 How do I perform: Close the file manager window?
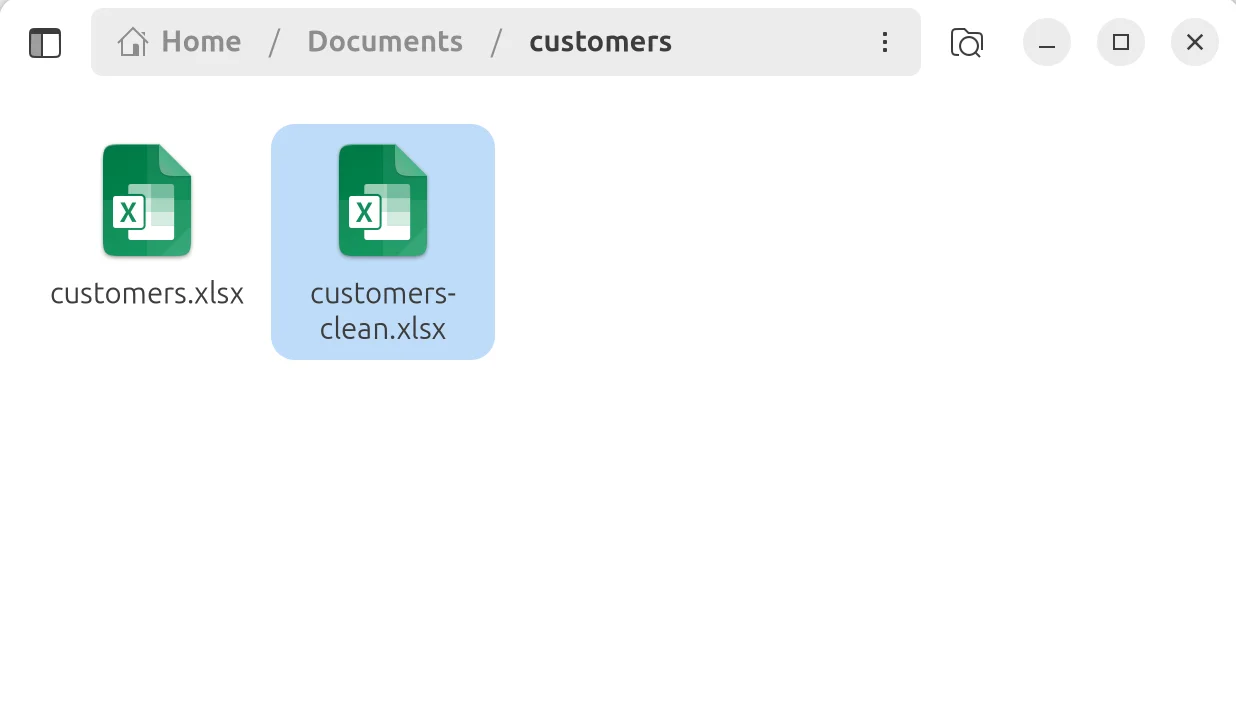[1195, 43]
